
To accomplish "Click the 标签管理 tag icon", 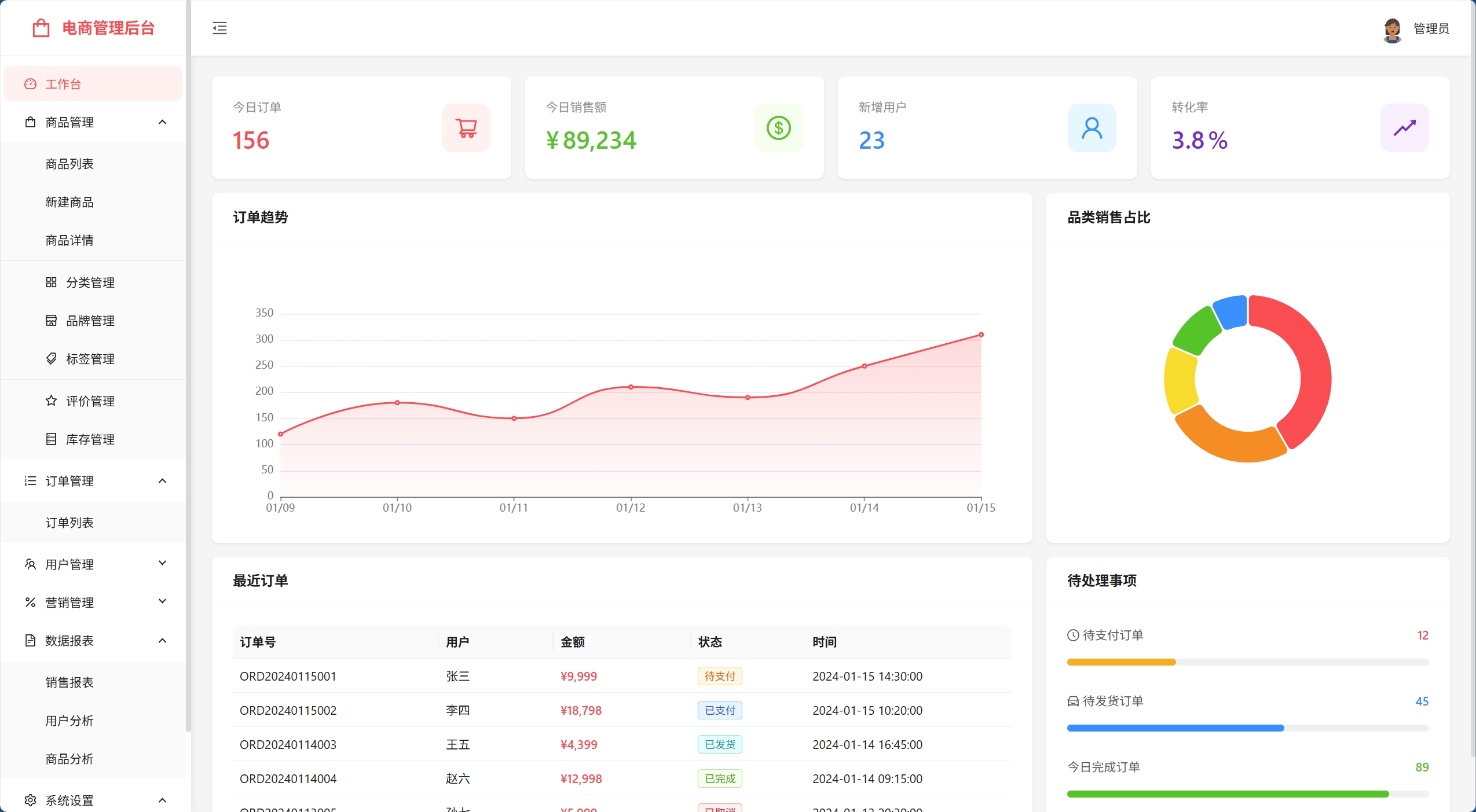I will coord(51,359).
